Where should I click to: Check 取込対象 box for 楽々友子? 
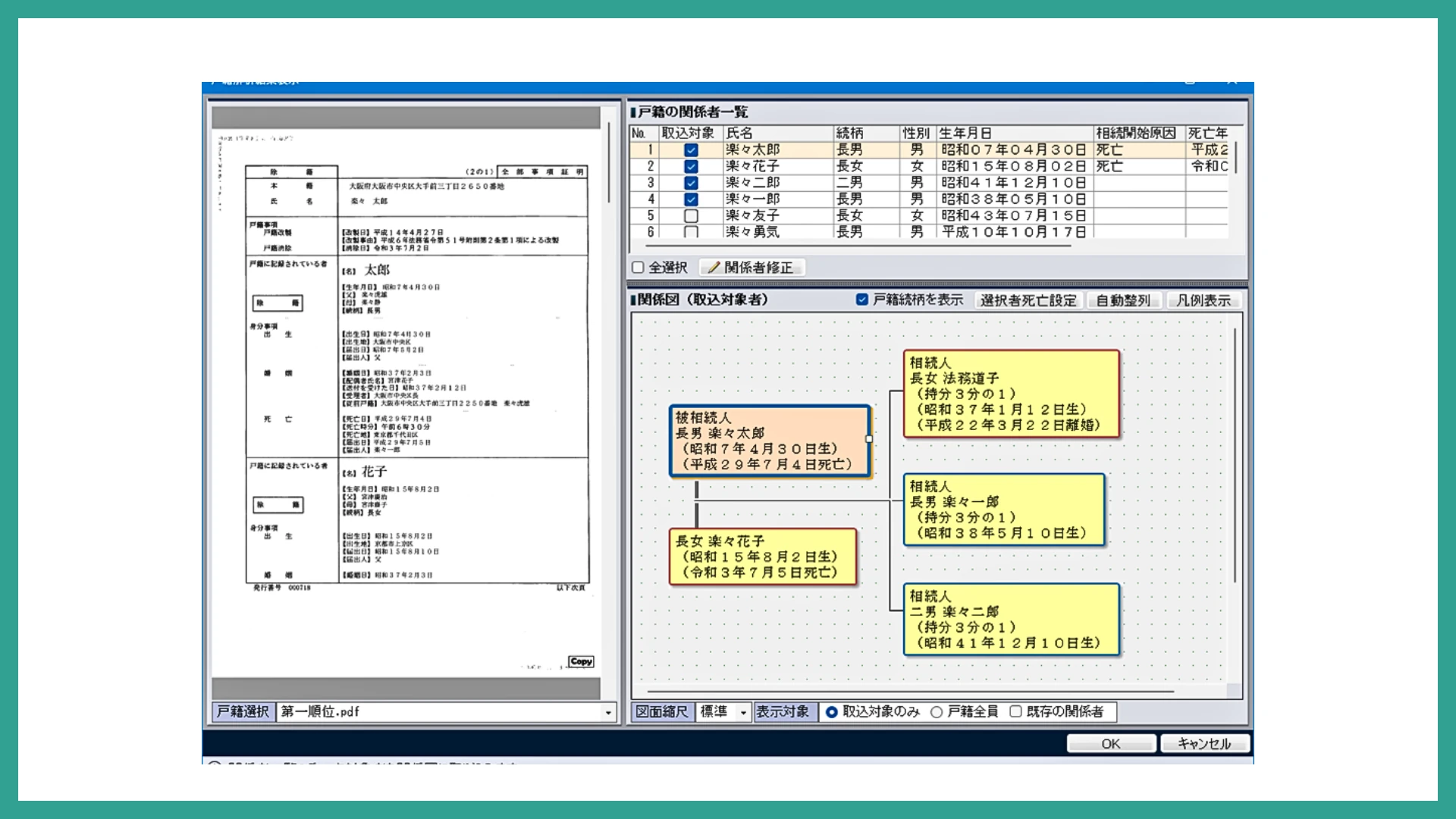(x=691, y=216)
